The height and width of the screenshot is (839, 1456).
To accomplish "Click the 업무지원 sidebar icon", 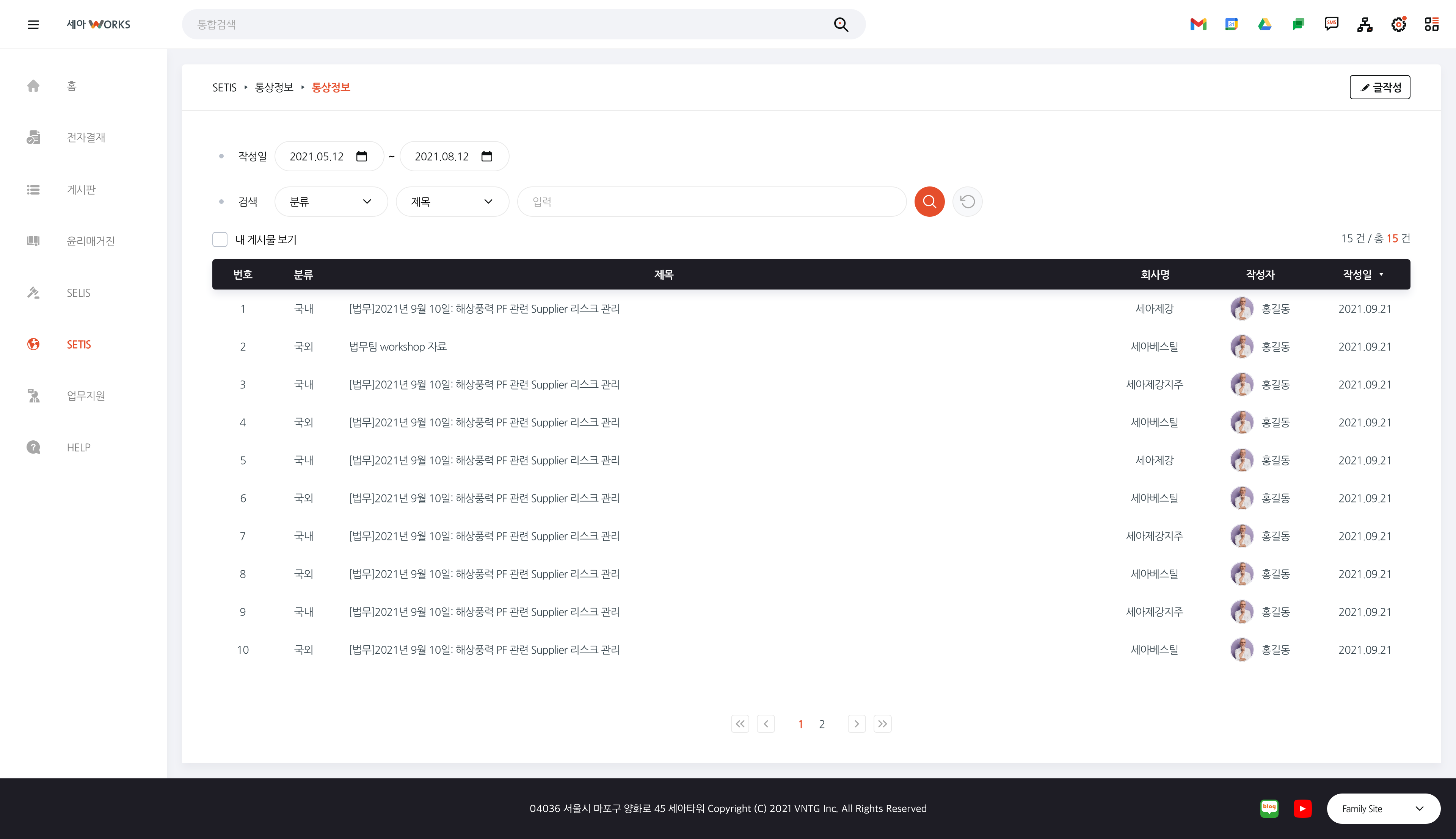I will tap(33, 396).
